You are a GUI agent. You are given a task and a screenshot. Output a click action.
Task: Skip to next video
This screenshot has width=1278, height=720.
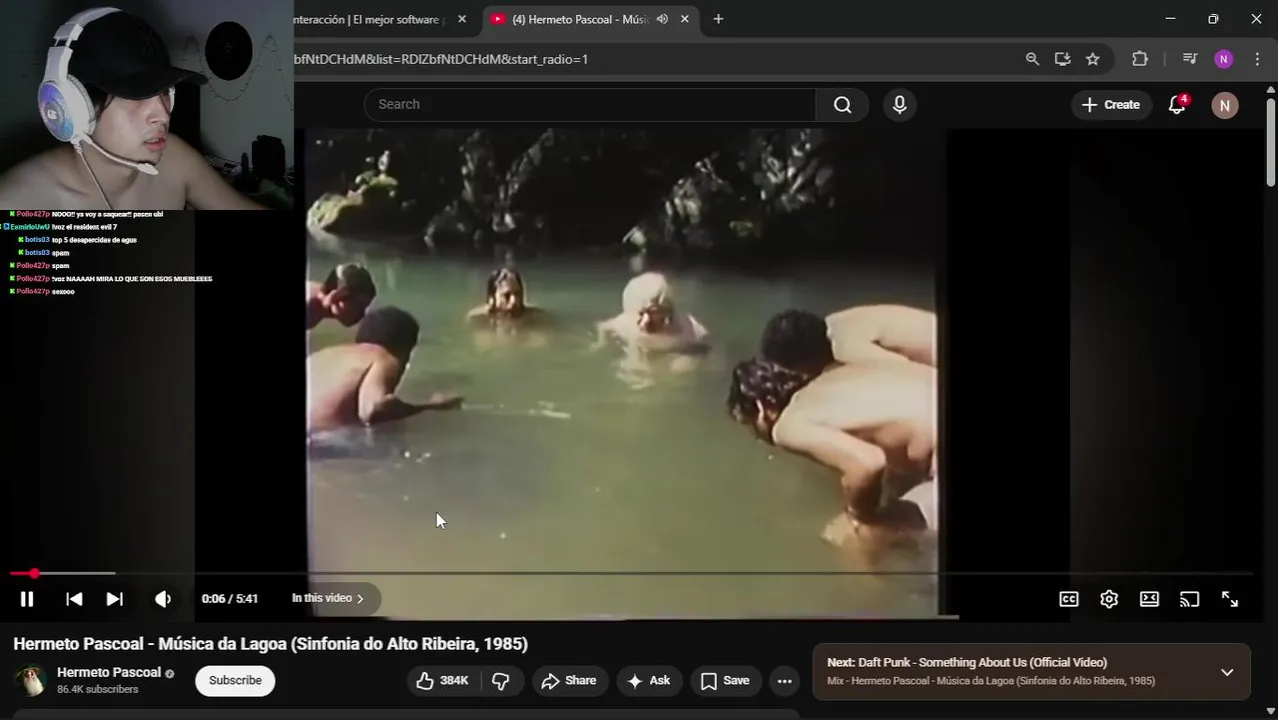[x=115, y=599]
